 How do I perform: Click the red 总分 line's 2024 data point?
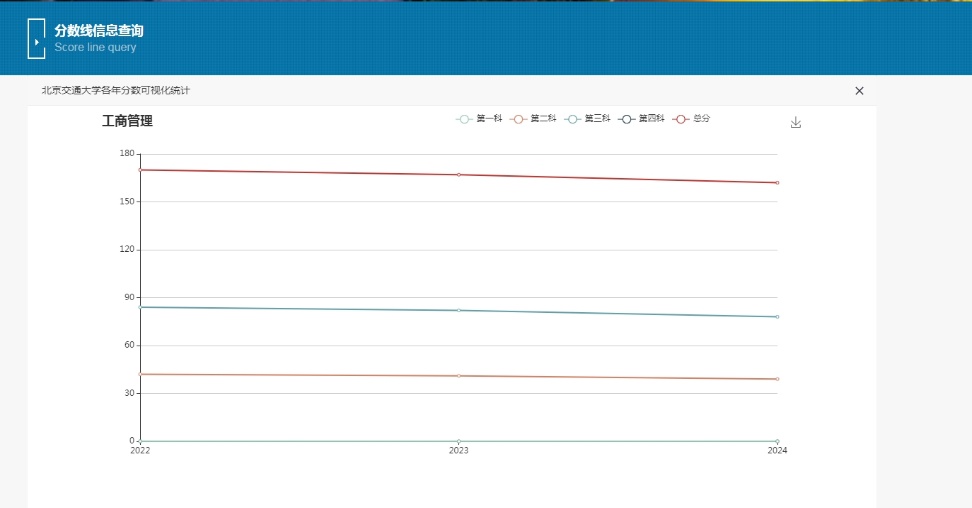pyautogui.click(x=777, y=183)
